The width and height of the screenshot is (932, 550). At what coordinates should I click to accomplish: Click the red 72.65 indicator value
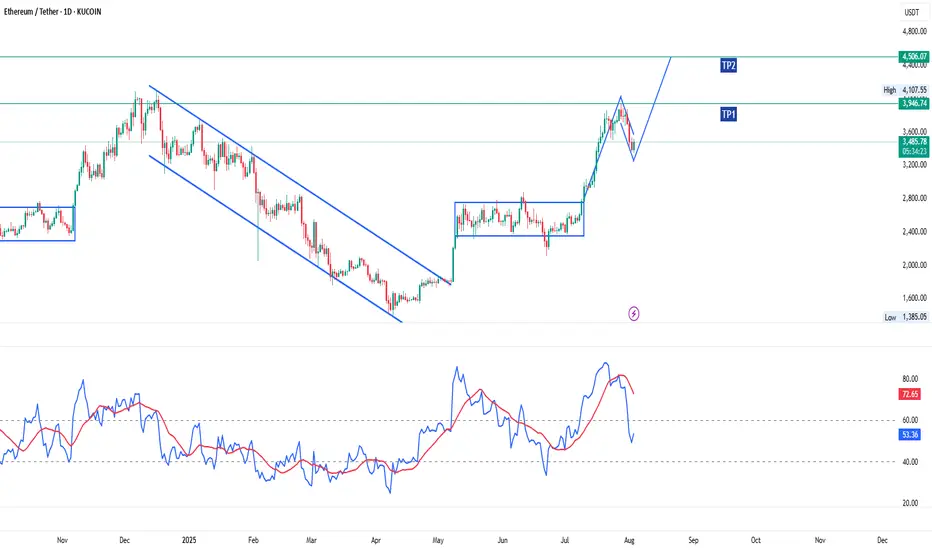coord(910,394)
